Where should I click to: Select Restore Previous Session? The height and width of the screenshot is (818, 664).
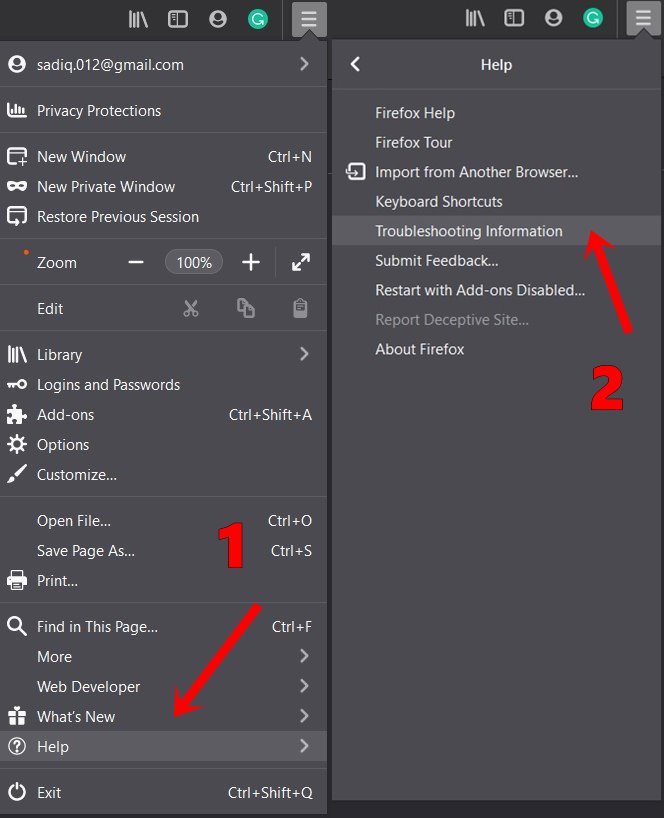point(163,216)
